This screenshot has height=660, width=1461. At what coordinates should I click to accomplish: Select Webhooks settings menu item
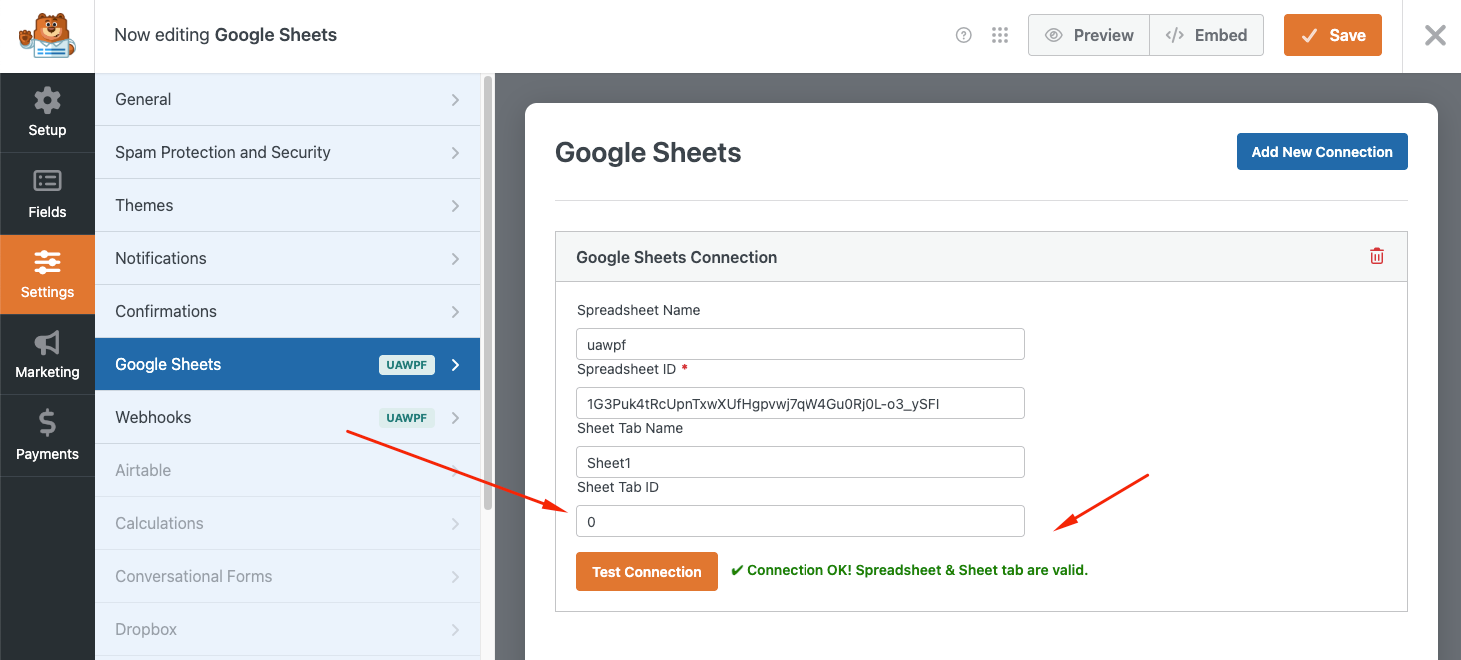(287, 417)
